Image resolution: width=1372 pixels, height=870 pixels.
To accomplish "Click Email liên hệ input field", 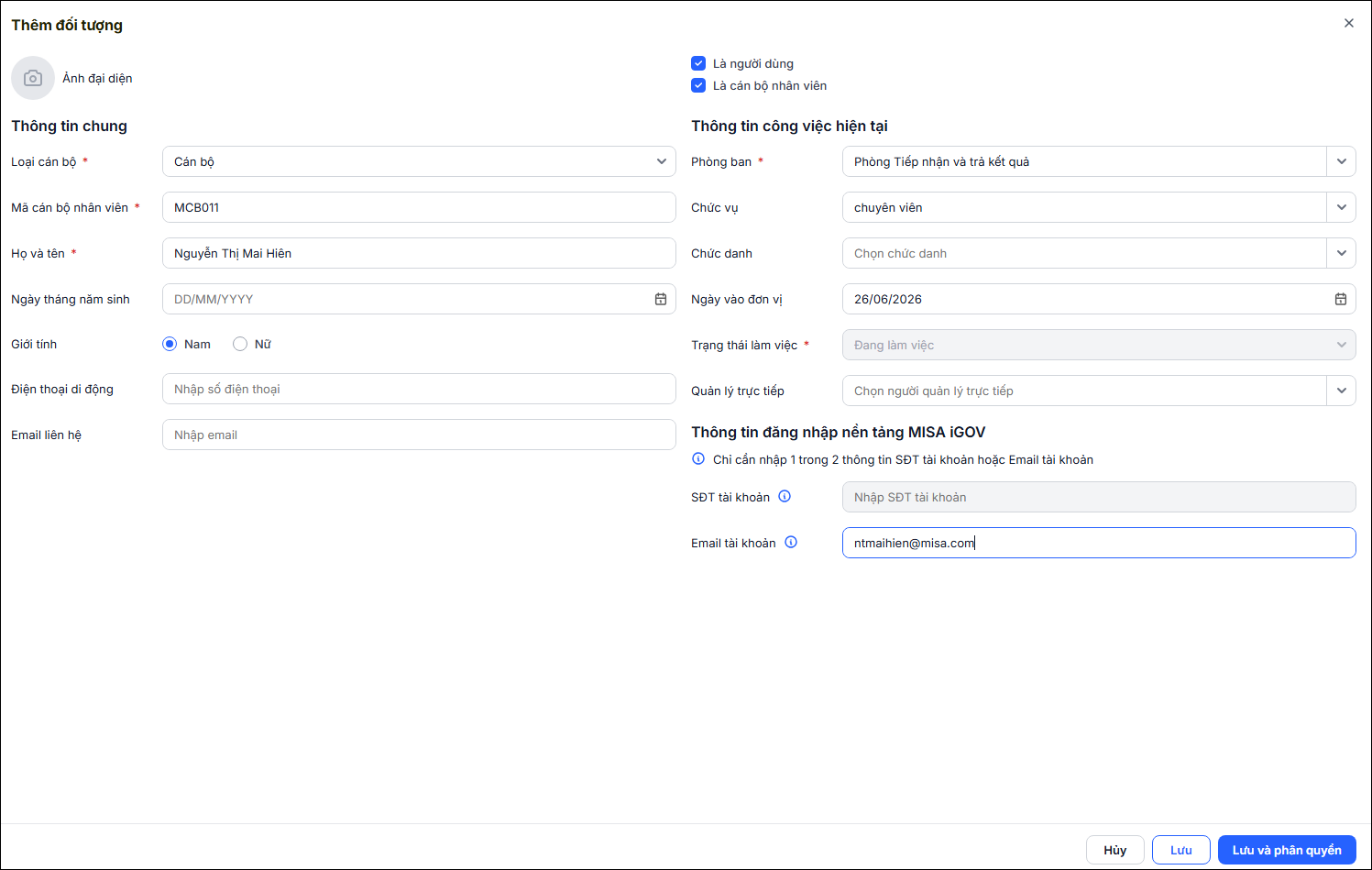I will coord(419,435).
